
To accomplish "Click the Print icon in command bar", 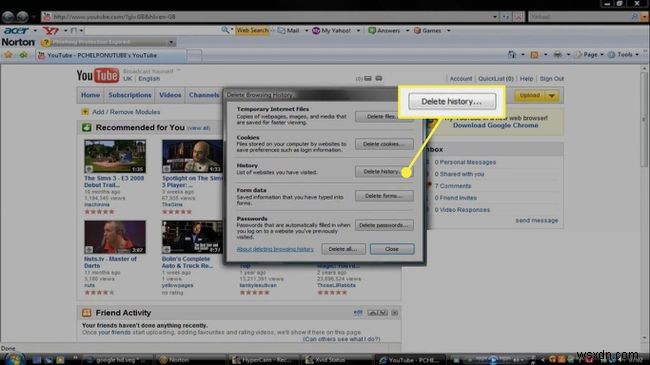I will [x=558, y=55].
